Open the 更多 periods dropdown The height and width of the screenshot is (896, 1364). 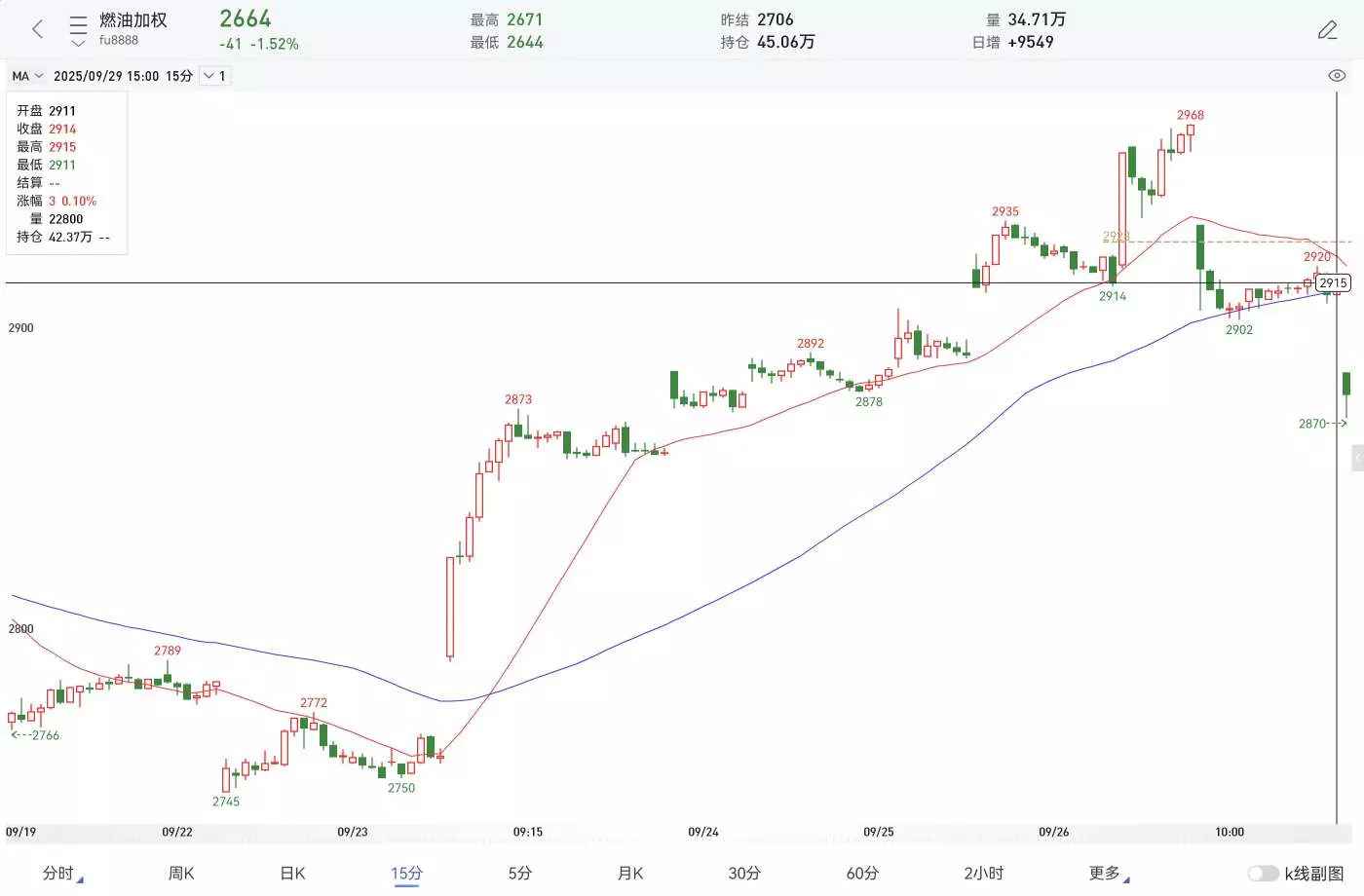(x=1108, y=874)
